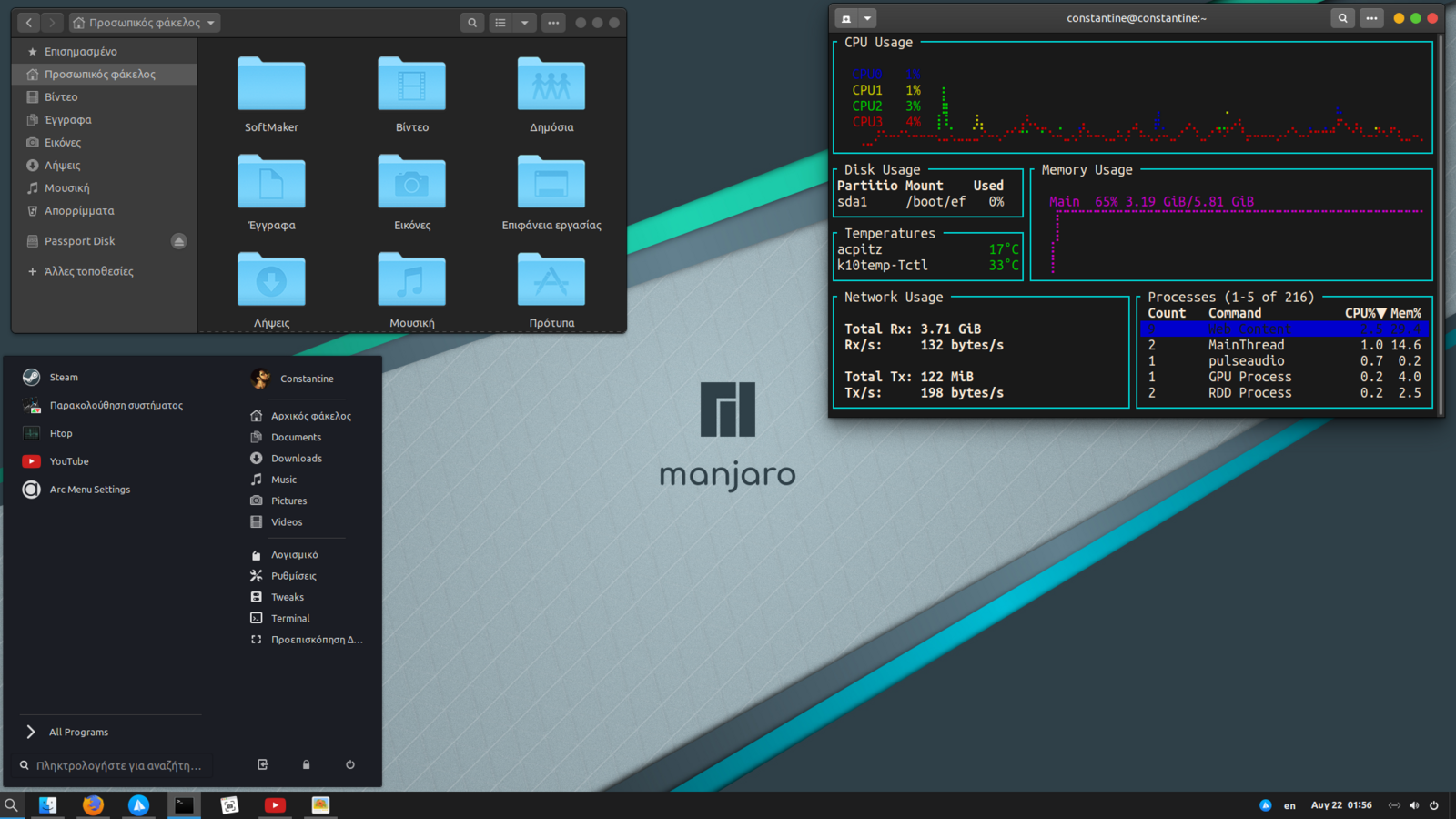Open file manager more-options menu
1456x819 pixels.
click(553, 23)
